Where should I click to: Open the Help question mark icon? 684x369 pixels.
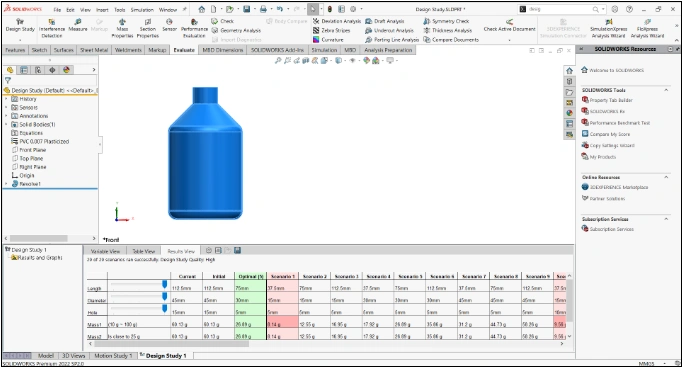point(629,9)
